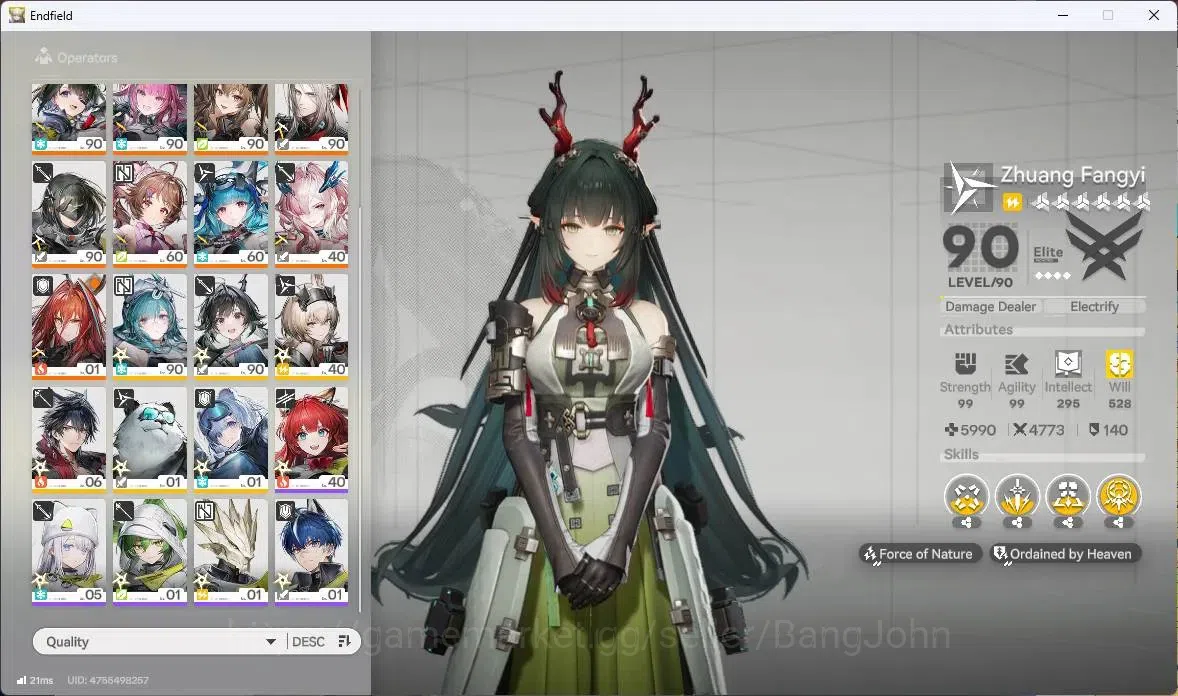
Task: Select blue-haired male operator level 01
Action: coord(312,552)
